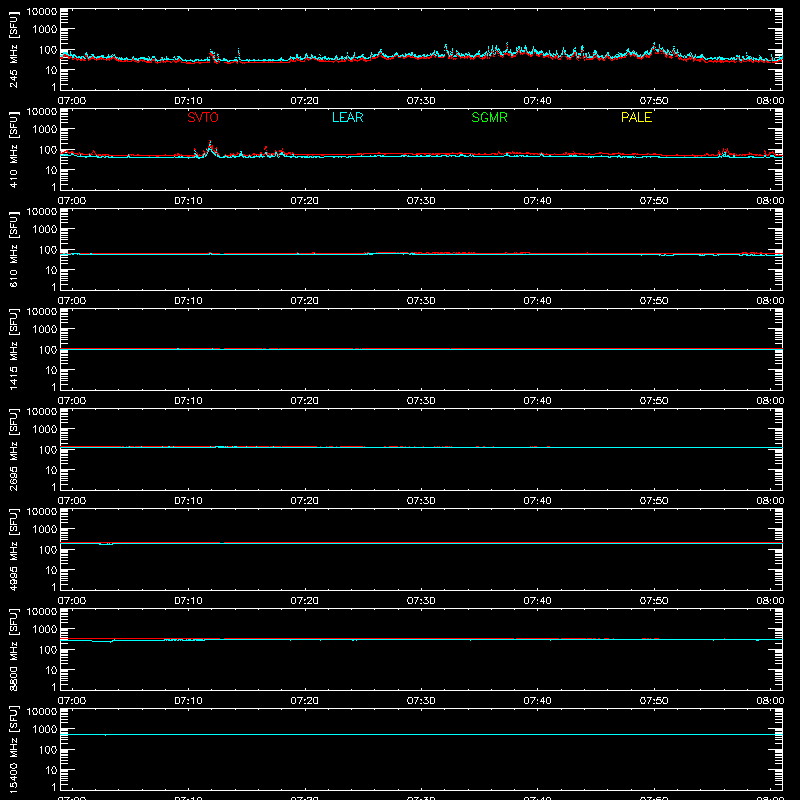Image resolution: width=800 pixels, height=800 pixels.
Task: Click 07:30 tick label below 1415 MHz plot
Action: pos(421,401)
